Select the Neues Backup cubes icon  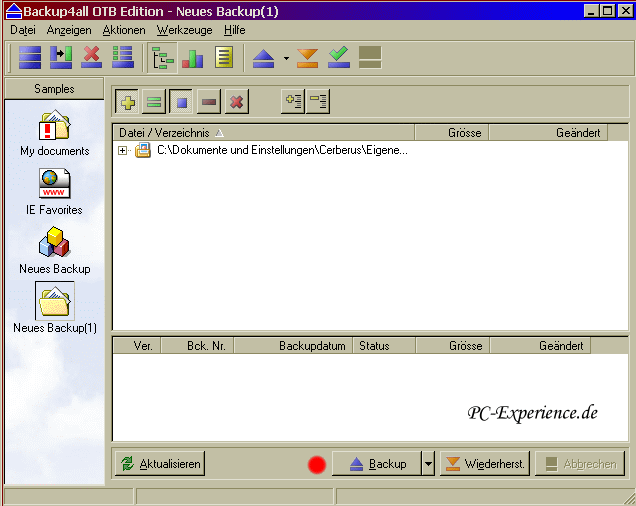pos(55,250)
